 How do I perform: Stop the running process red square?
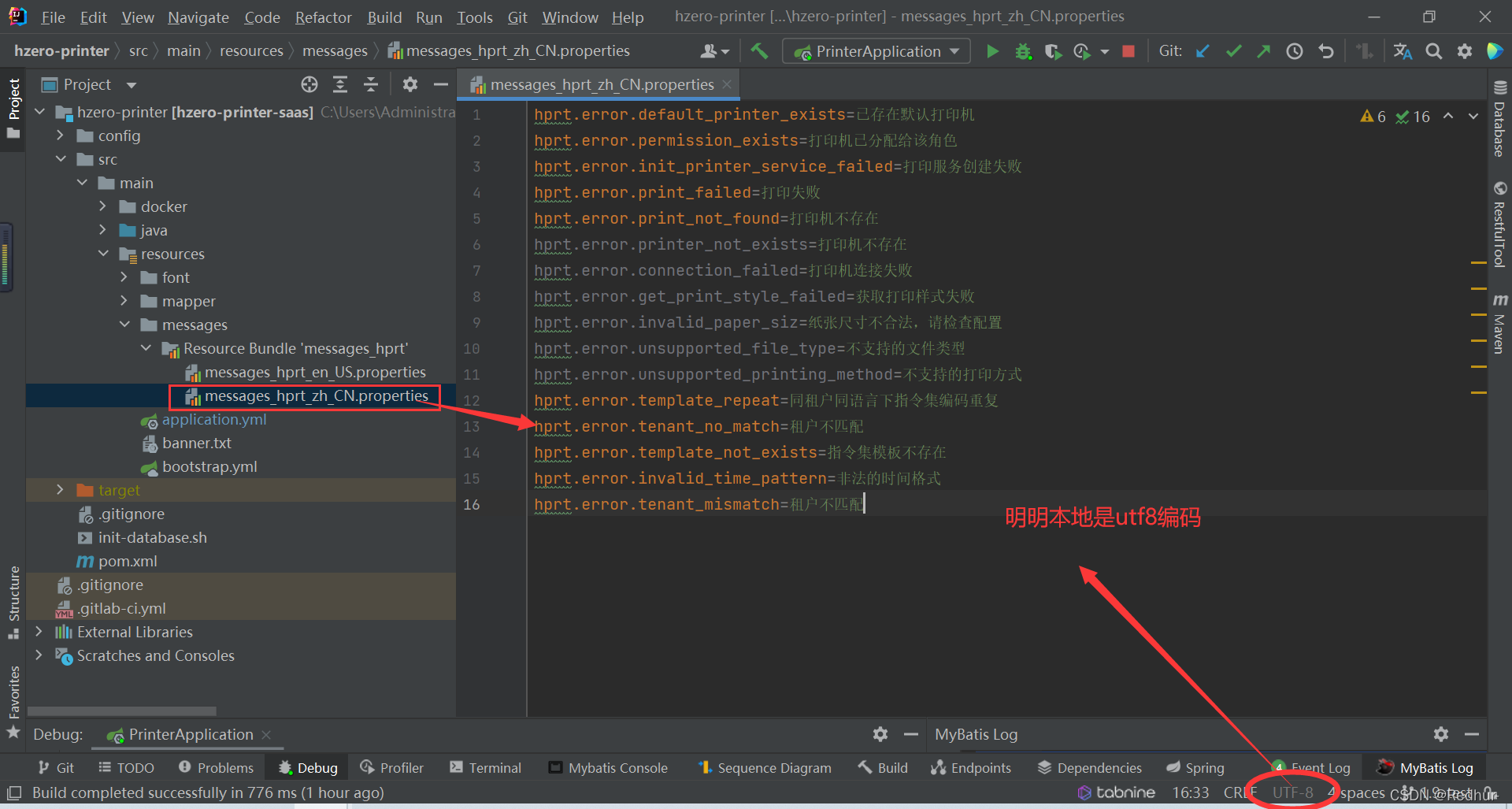click(x=1128, y=51)
